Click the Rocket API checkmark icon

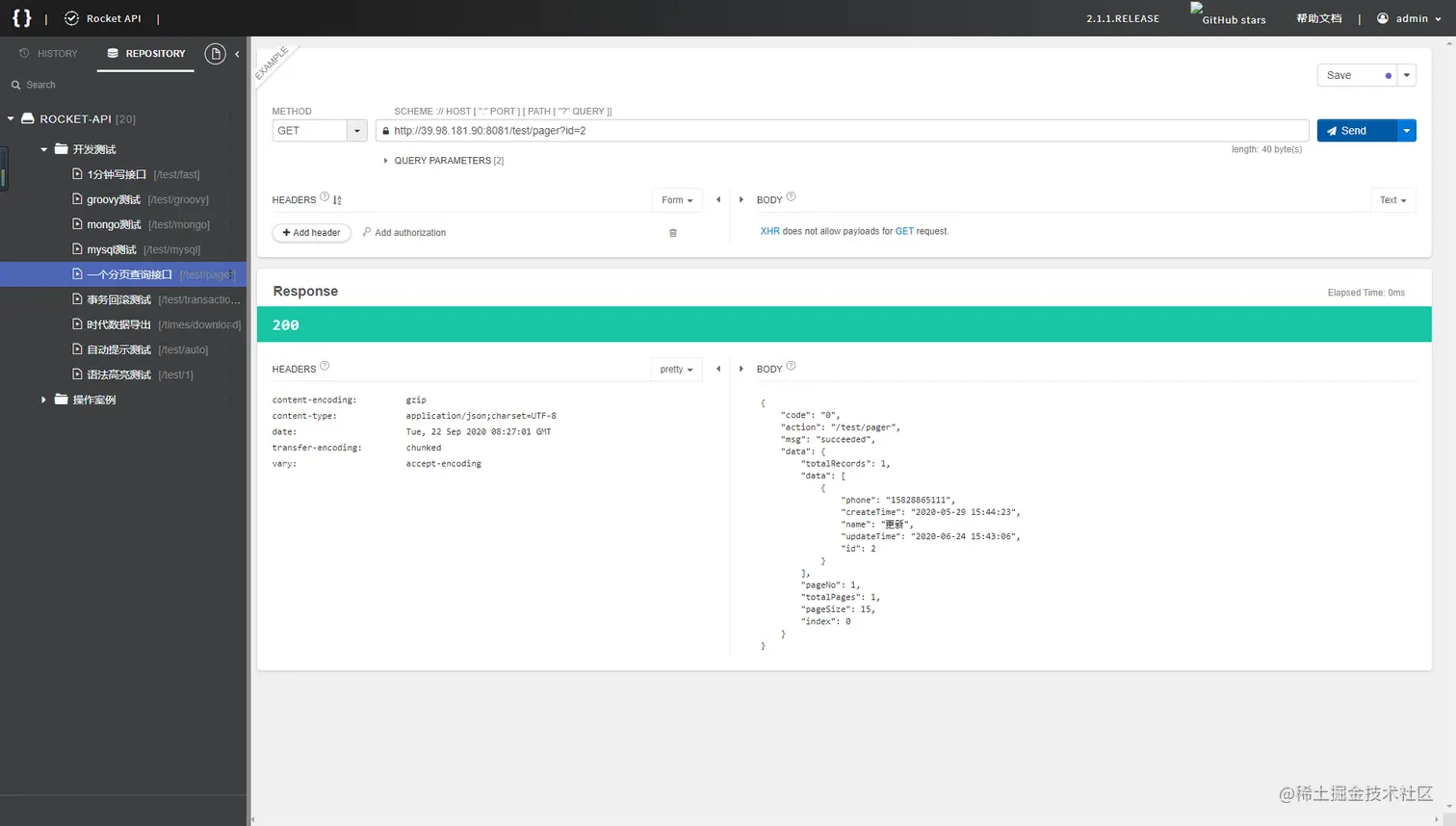(71, 18)
